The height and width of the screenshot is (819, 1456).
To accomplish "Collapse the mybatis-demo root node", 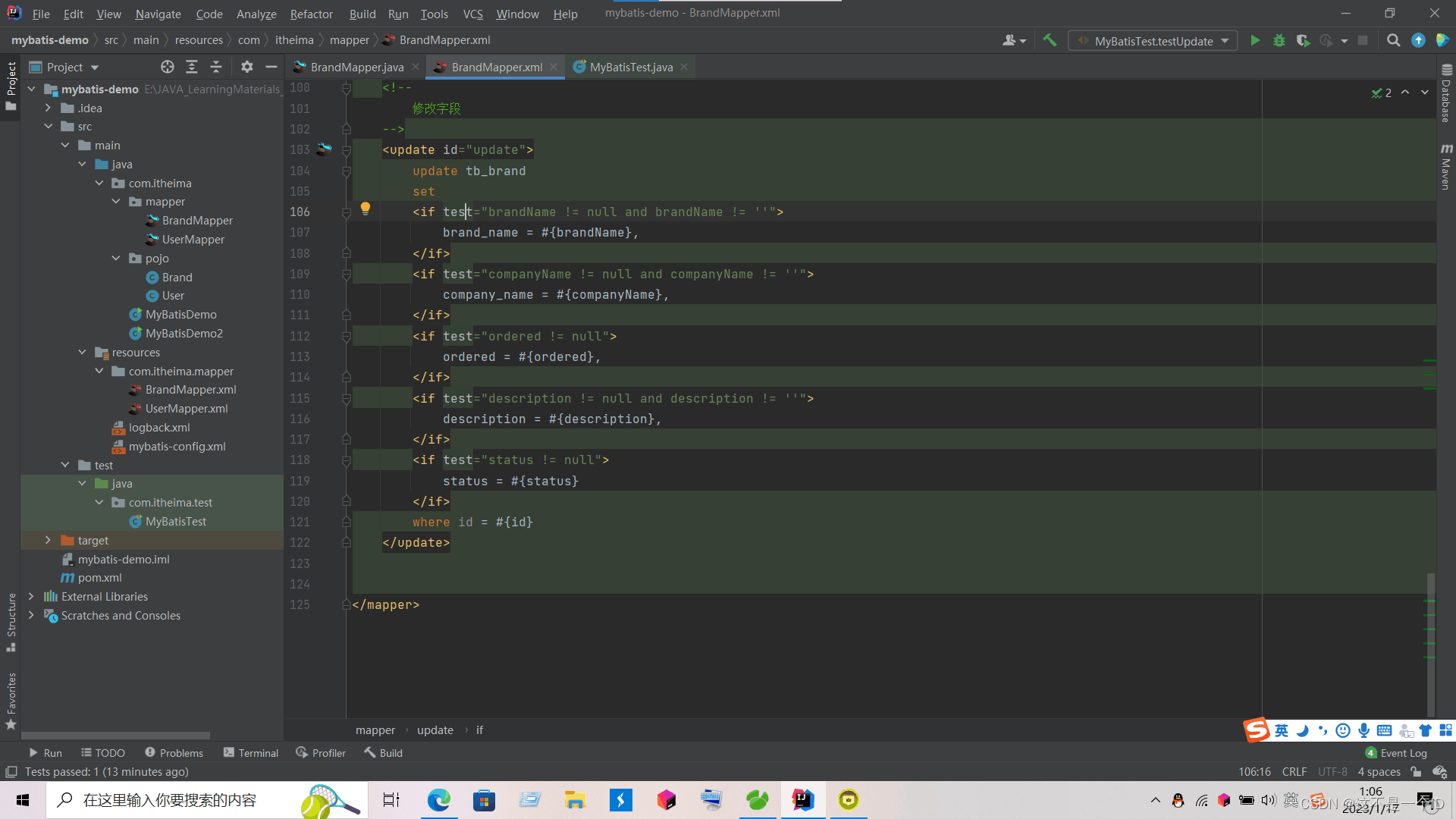I will click(x=32, y=89).
